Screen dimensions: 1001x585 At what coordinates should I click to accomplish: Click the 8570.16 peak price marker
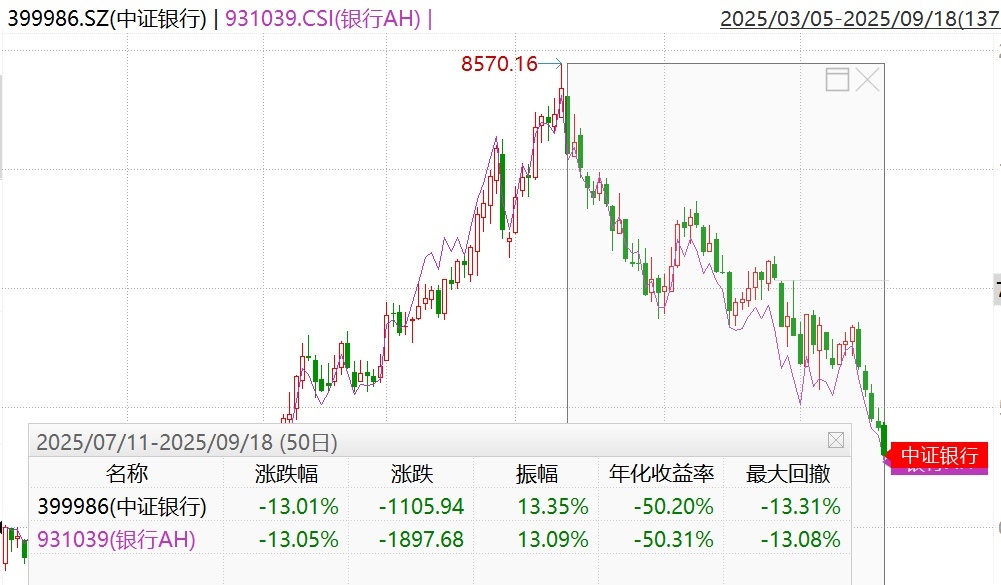pyautogui.click(x=498, y=64)
